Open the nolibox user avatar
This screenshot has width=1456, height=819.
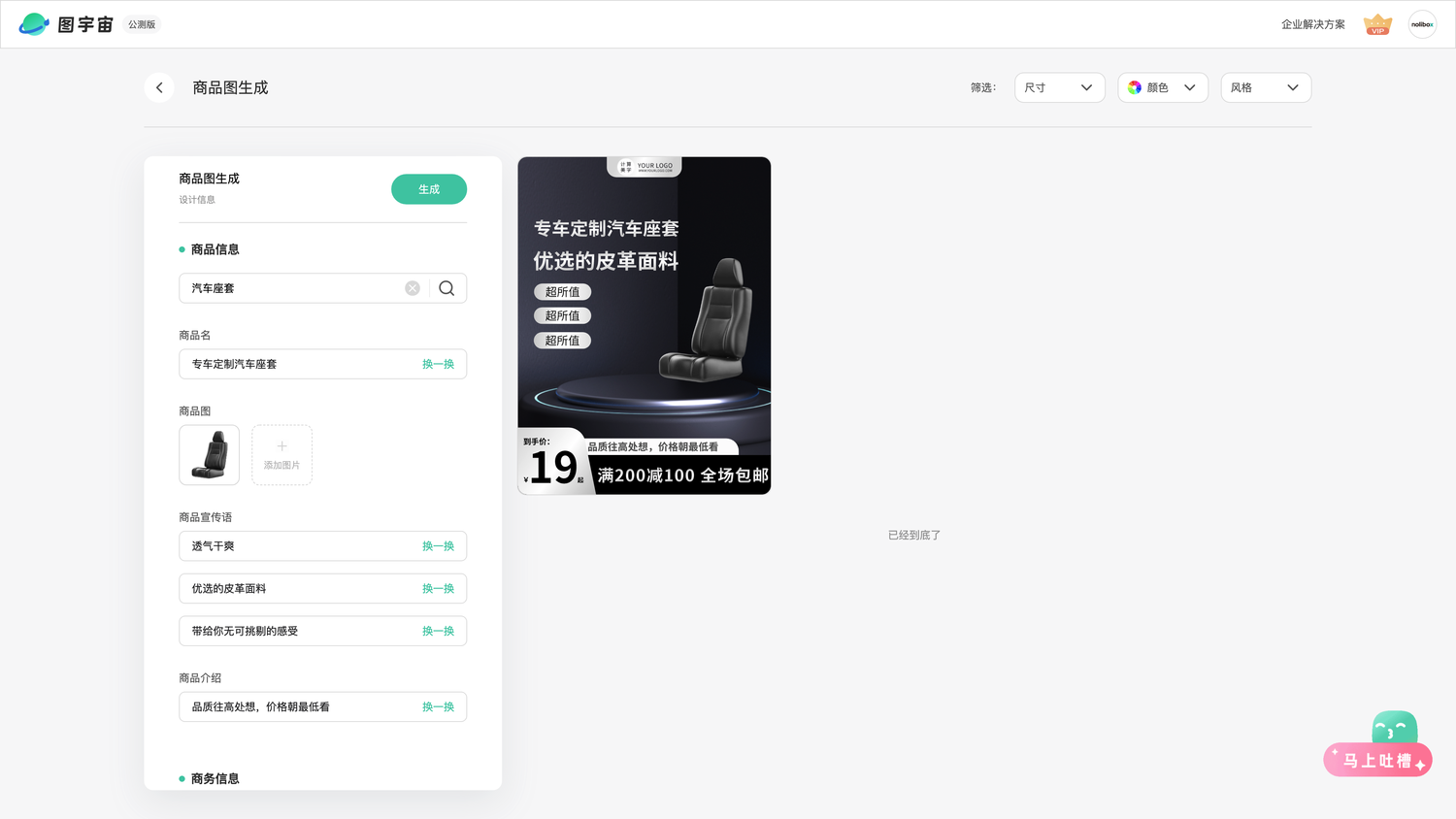(1422, 24)
